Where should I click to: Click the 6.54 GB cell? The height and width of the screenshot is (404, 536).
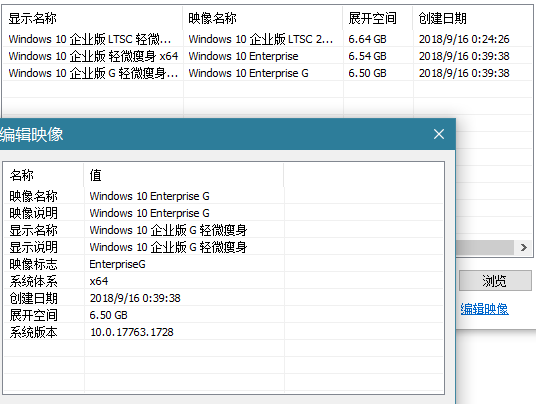367,56
